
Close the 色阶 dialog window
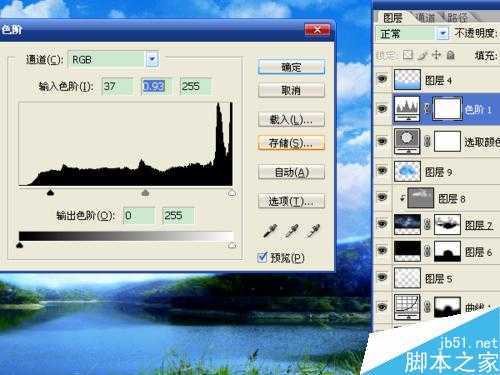317,30
